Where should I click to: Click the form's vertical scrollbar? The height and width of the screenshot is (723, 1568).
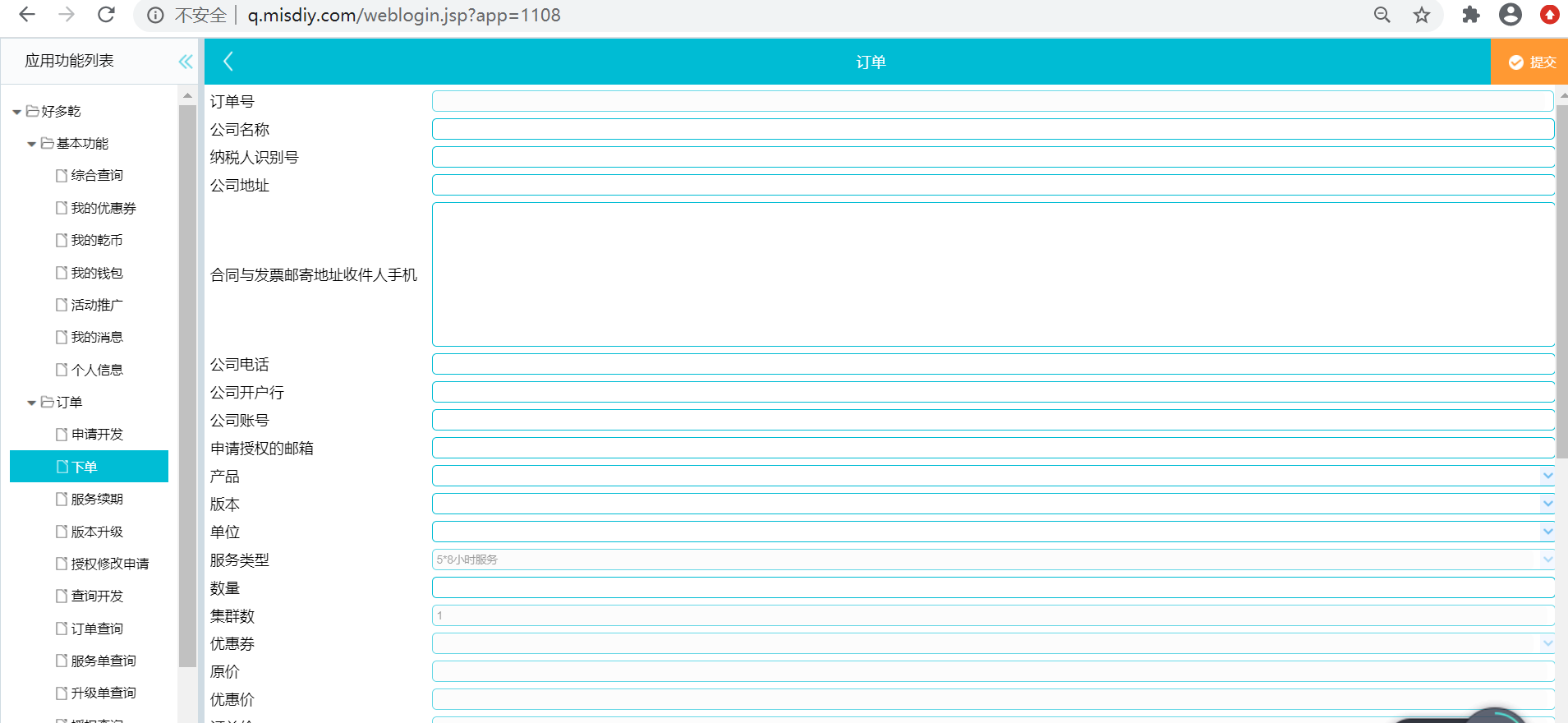point(1562,281)
